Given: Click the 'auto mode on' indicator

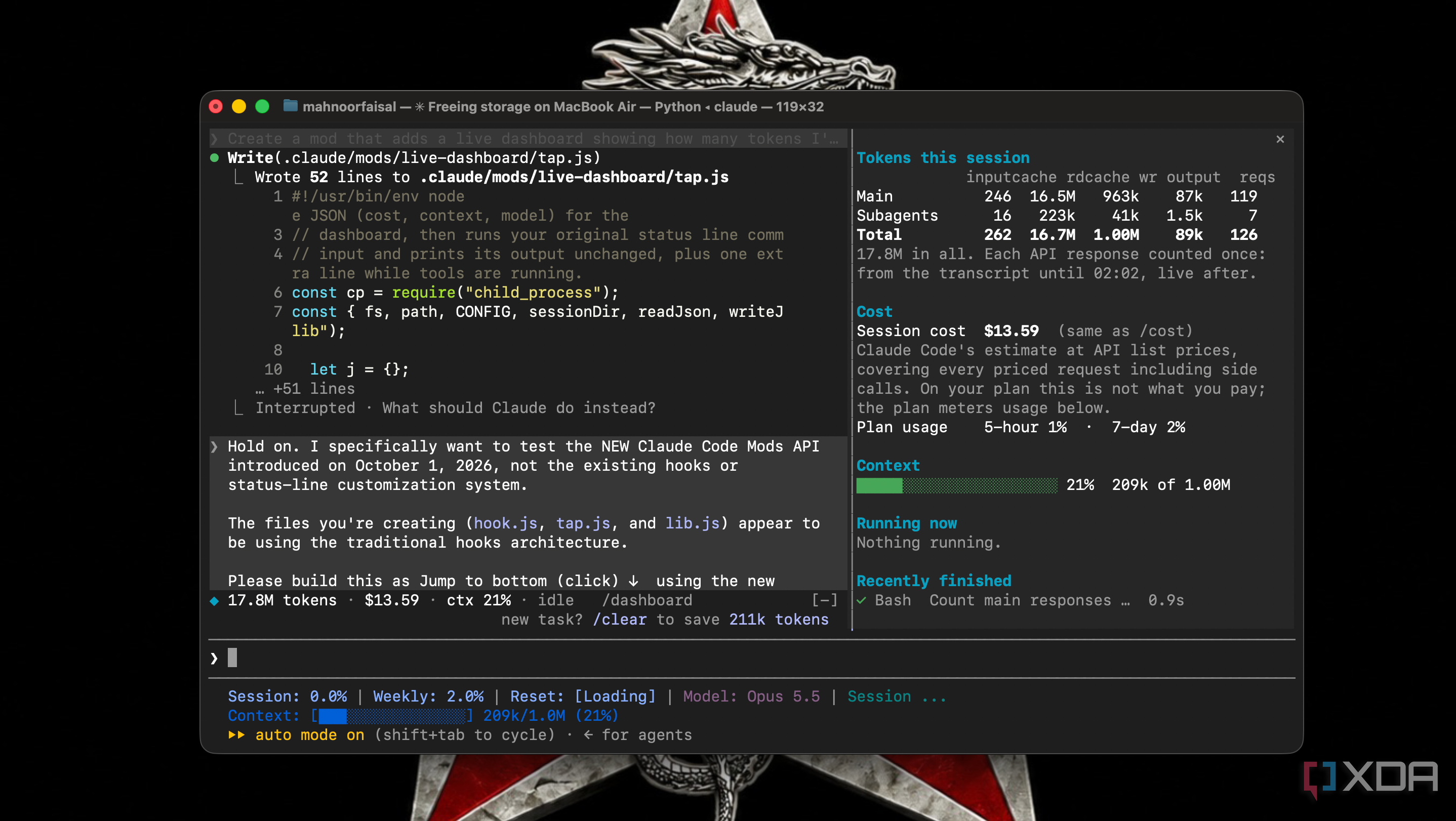Looking at the screenshot, I should 309,734.
